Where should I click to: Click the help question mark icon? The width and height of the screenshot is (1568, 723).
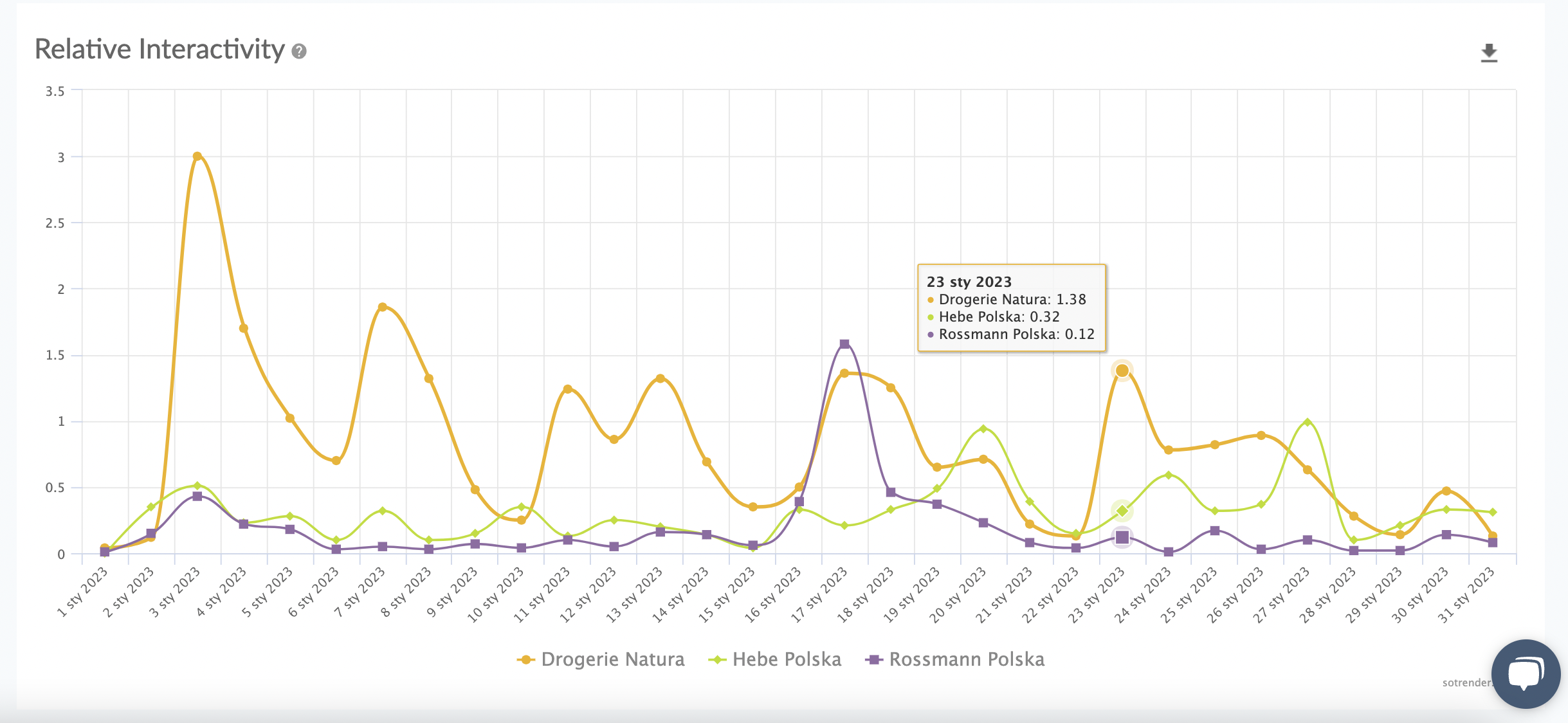299,51
